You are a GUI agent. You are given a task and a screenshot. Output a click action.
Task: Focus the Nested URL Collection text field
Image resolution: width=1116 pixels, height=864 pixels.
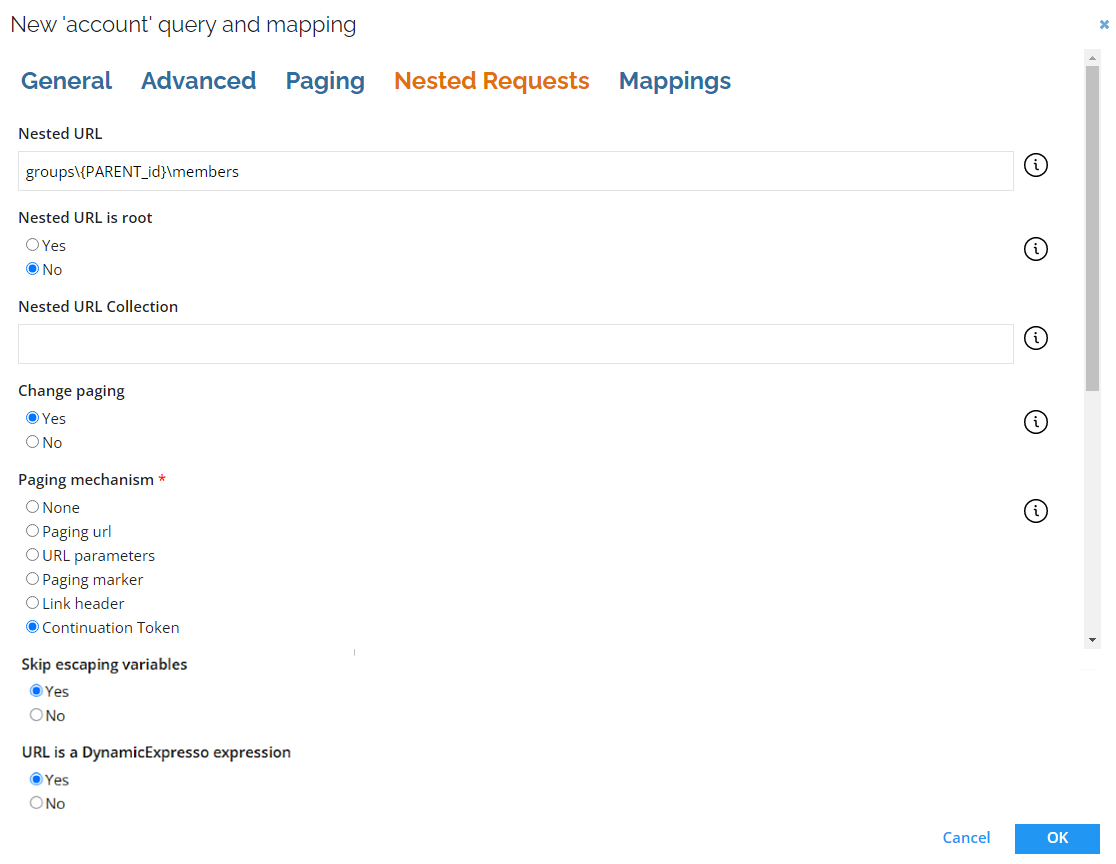point(515,344)
